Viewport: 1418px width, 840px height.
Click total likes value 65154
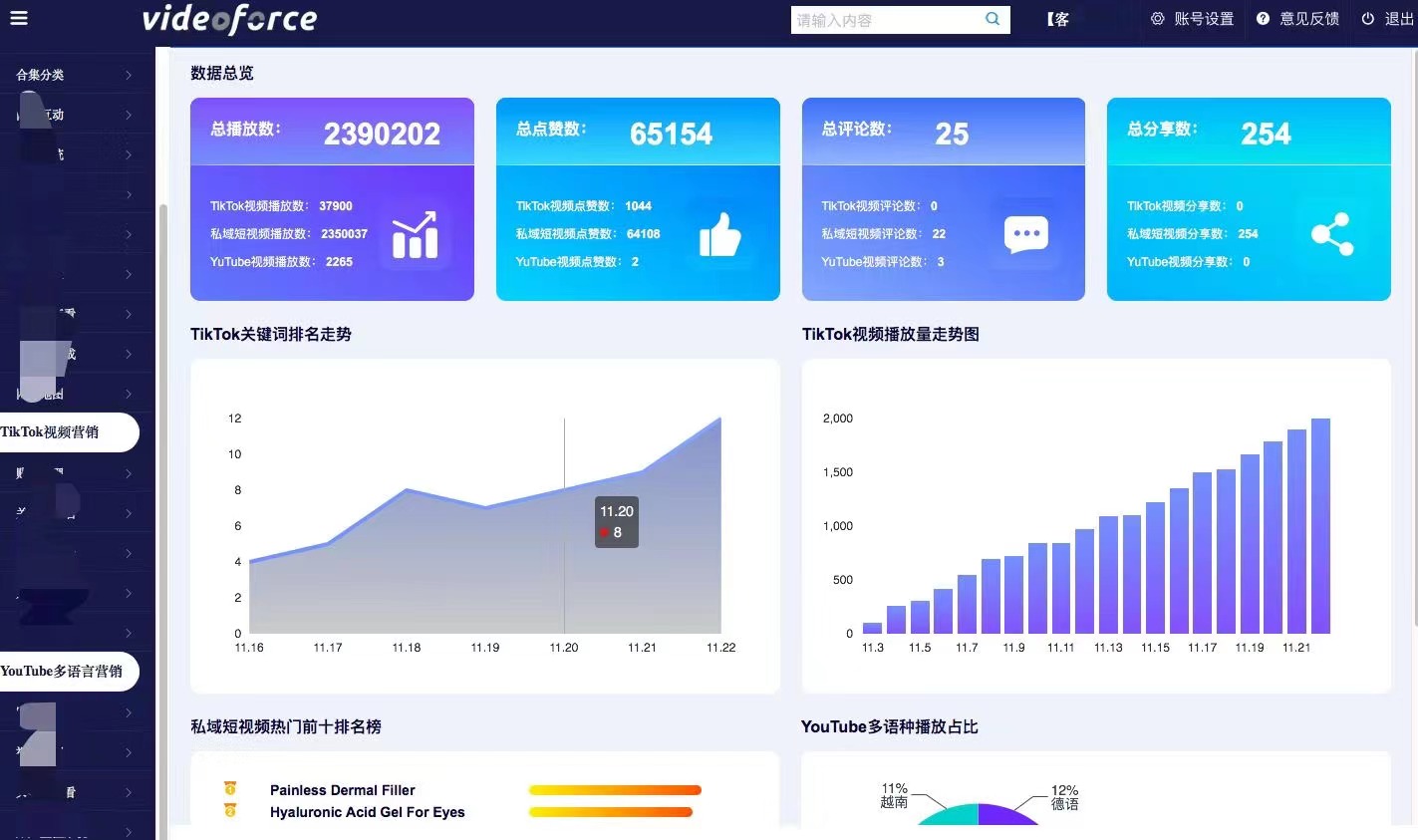[x=672, y=134]
